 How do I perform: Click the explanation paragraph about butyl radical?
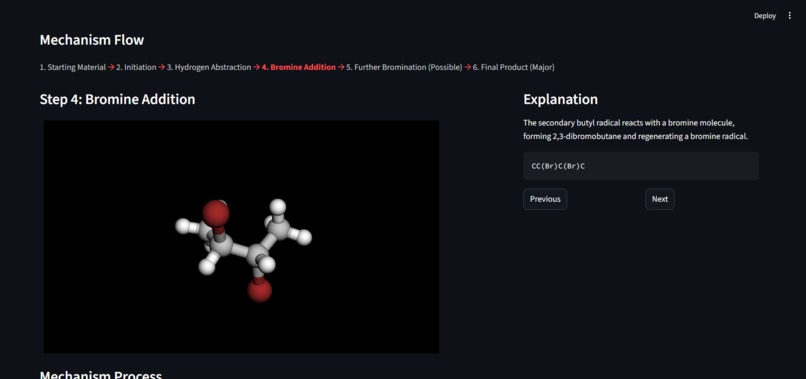point(635,130)
